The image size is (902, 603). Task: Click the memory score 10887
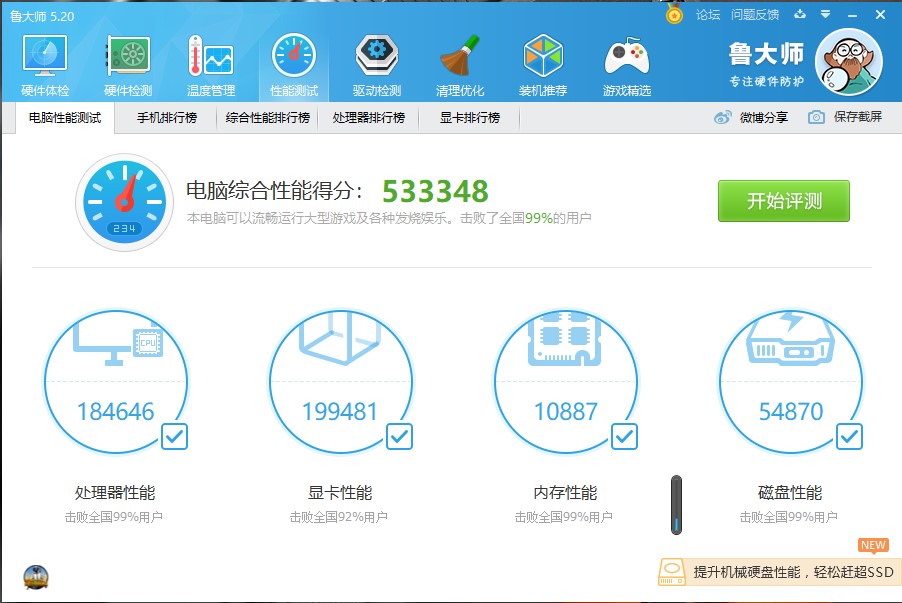pos(565,412)
